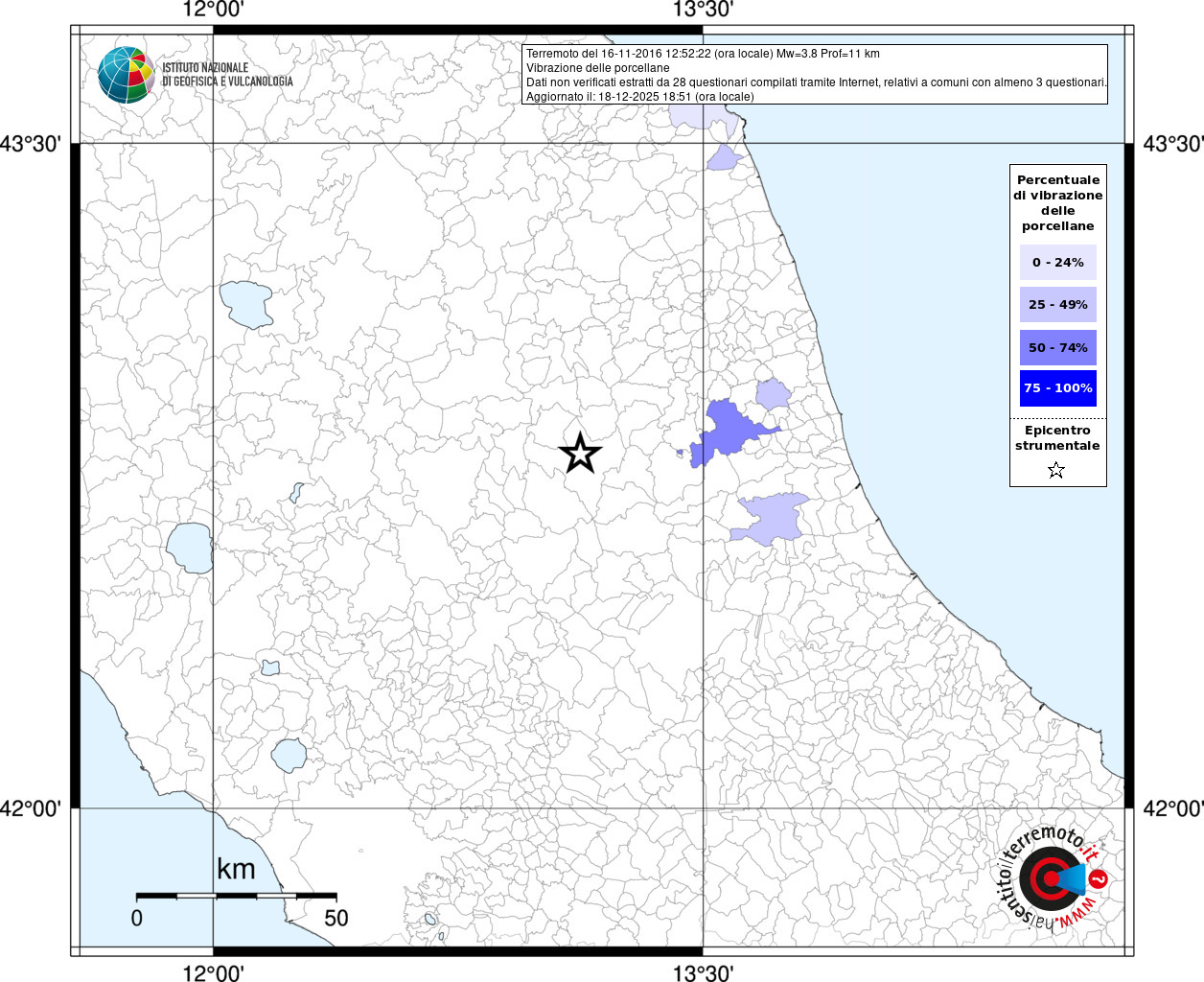
Task: Click the right 43°30' latitude label
Action: tap(1173, 144)
